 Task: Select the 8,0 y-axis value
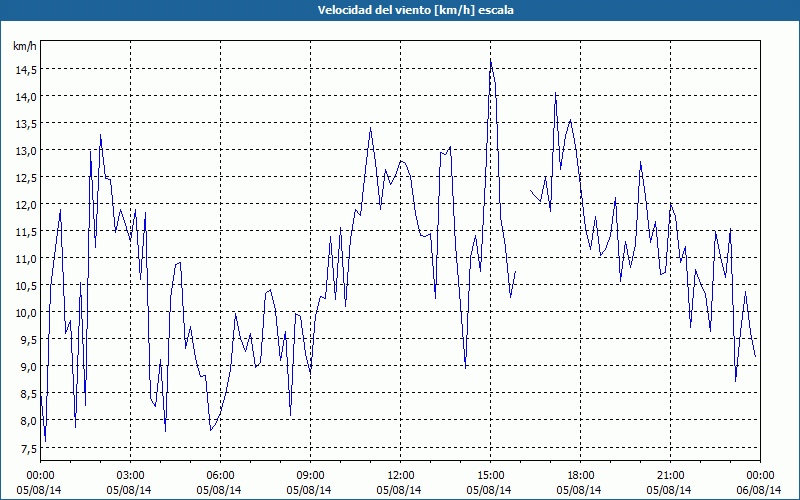click(29, 421)
